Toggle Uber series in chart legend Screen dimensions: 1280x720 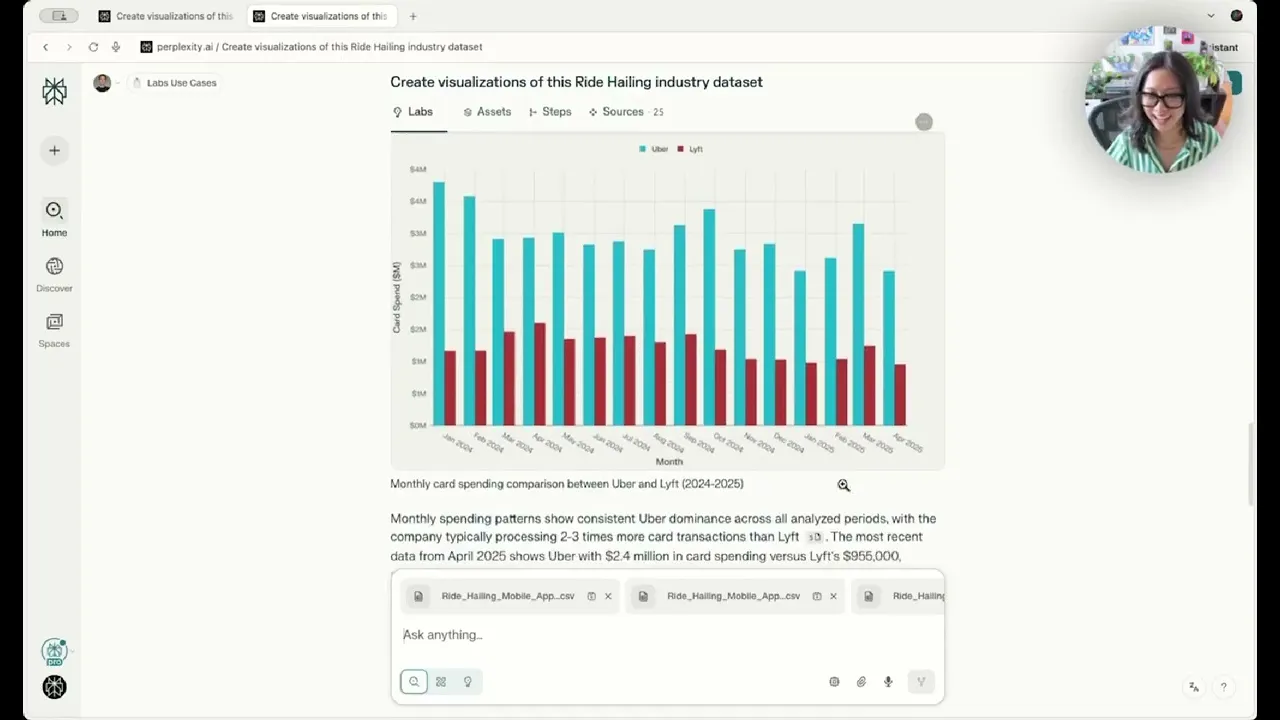[654, 149]
